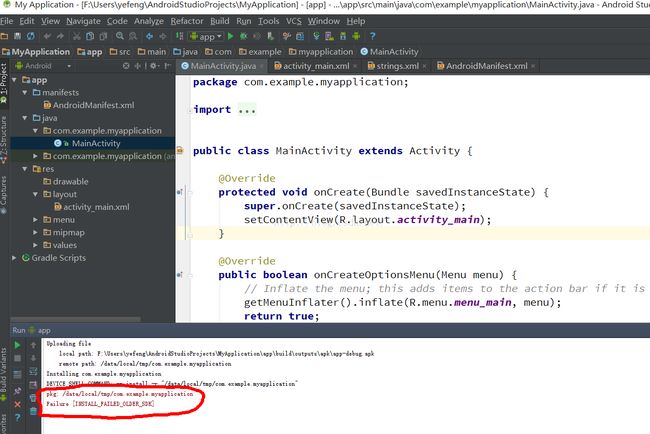This screenshot has height=434, width=650.
Task: Click the Paste icon in the toolbar
Action: (x=103, y=36)
